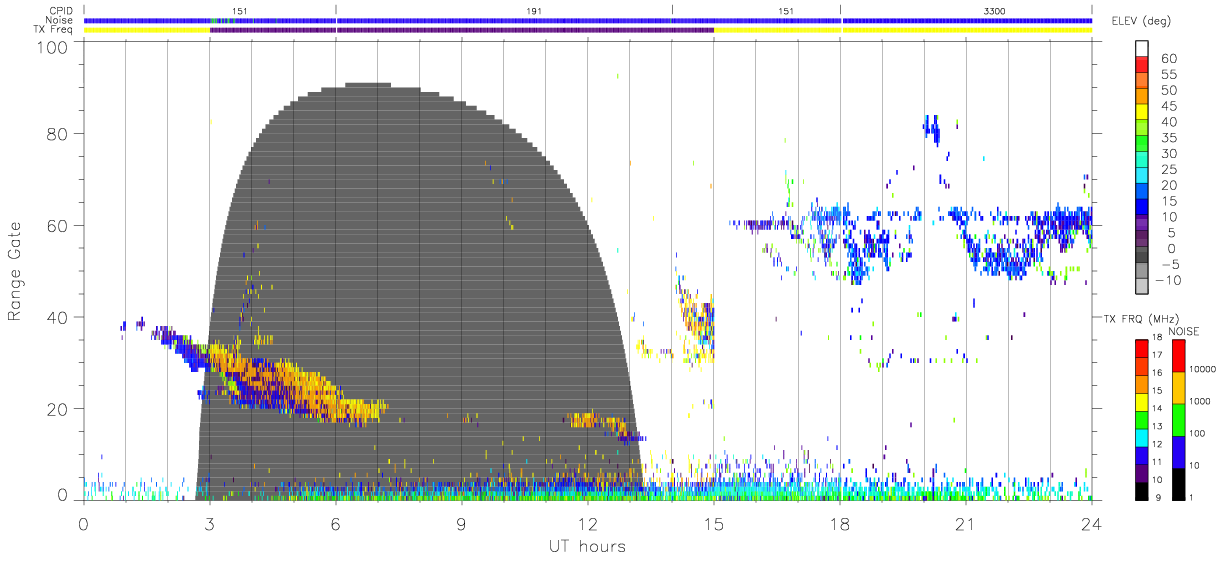Click the Range Gate axis title

coord(15,271)
